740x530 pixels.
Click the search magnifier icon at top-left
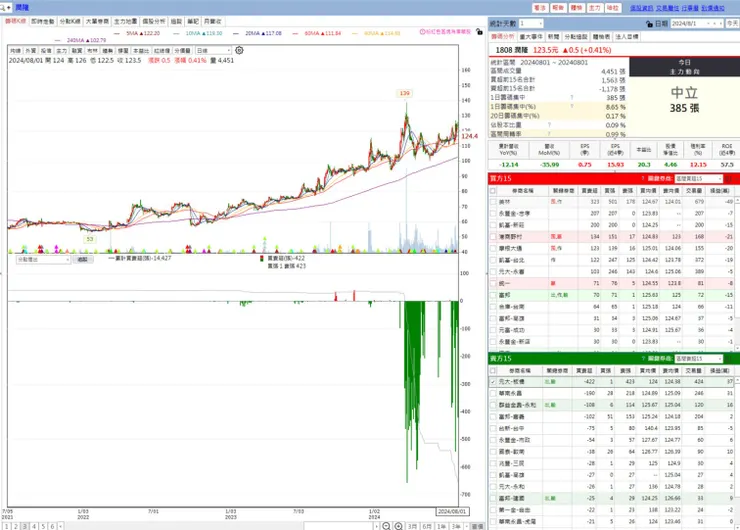tap(3, 8)
